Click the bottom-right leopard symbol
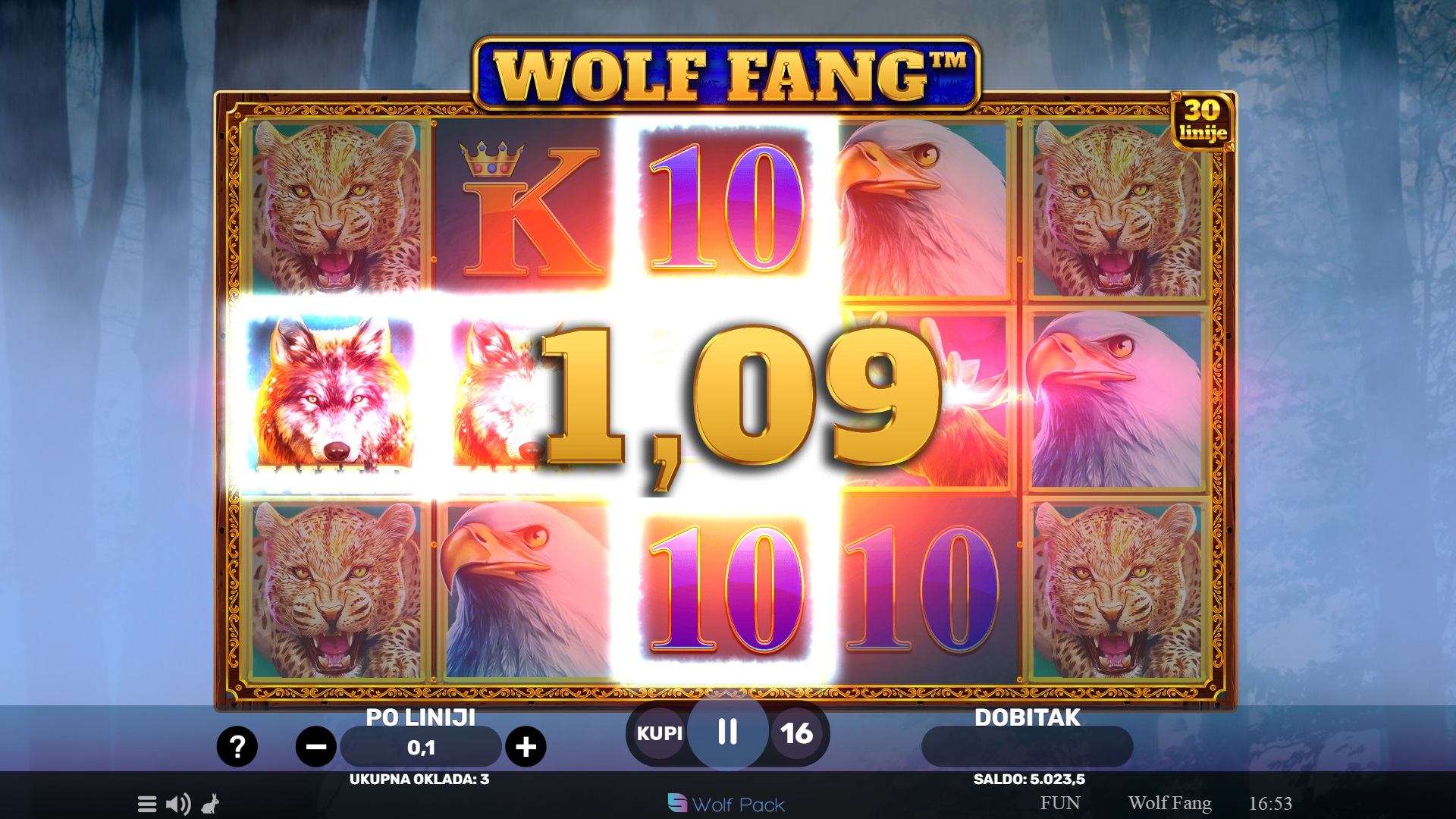 pyautogui.click(x=1118, y=590)
